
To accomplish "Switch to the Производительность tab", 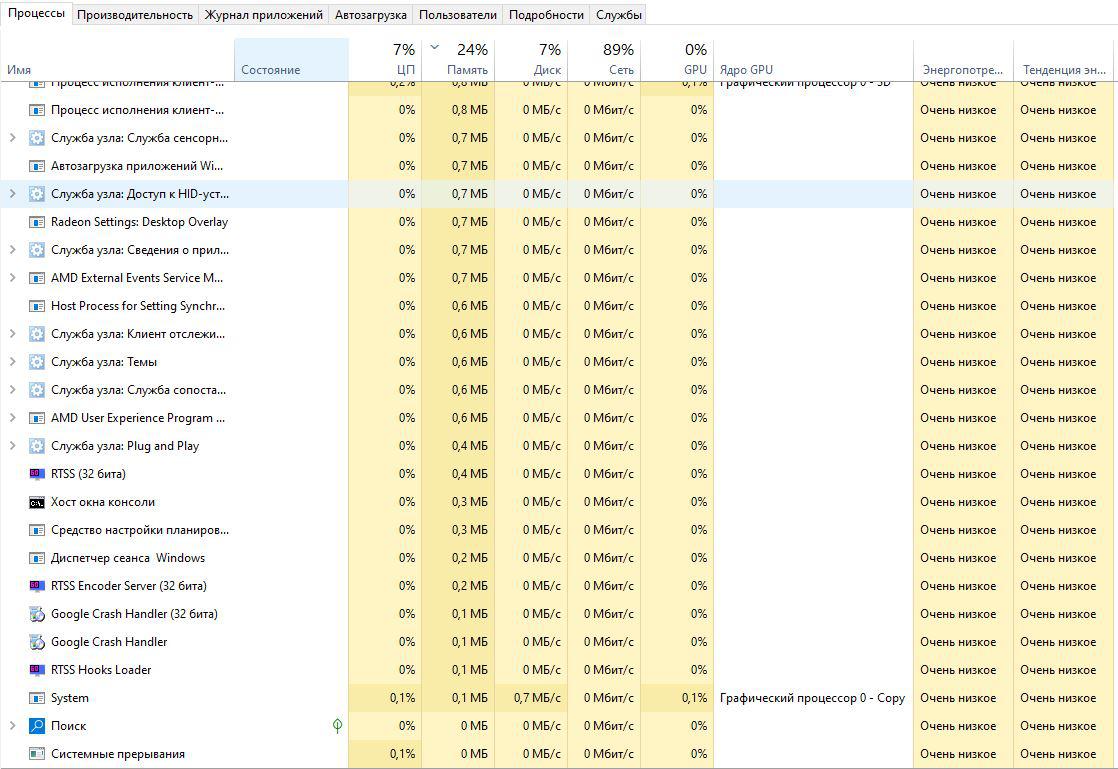I will pyautogui.click(x=135, y=15).
